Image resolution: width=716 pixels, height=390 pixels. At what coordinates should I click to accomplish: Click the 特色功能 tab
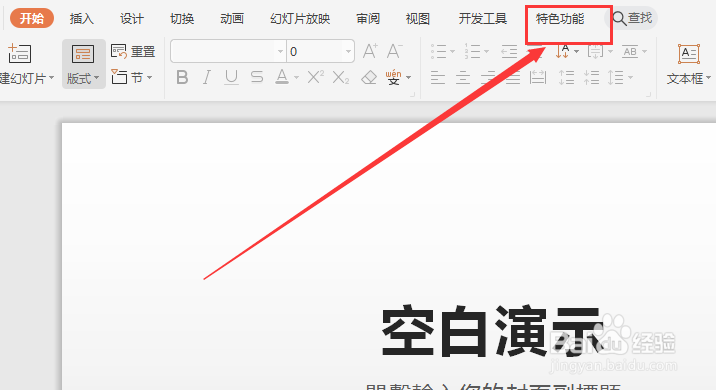point(560,19)
